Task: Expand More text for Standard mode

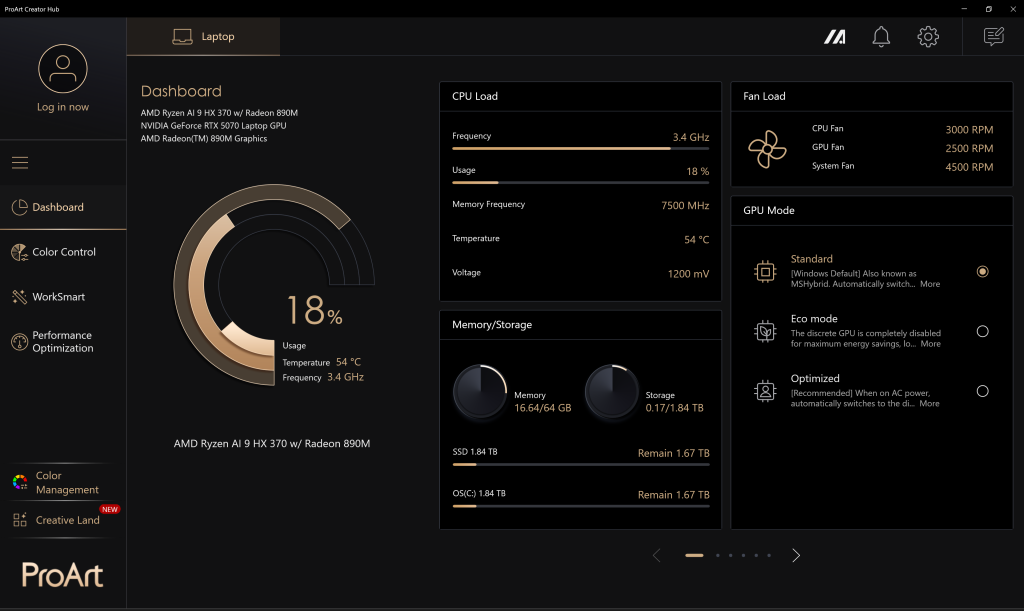Action: click(x=930, y=284)
